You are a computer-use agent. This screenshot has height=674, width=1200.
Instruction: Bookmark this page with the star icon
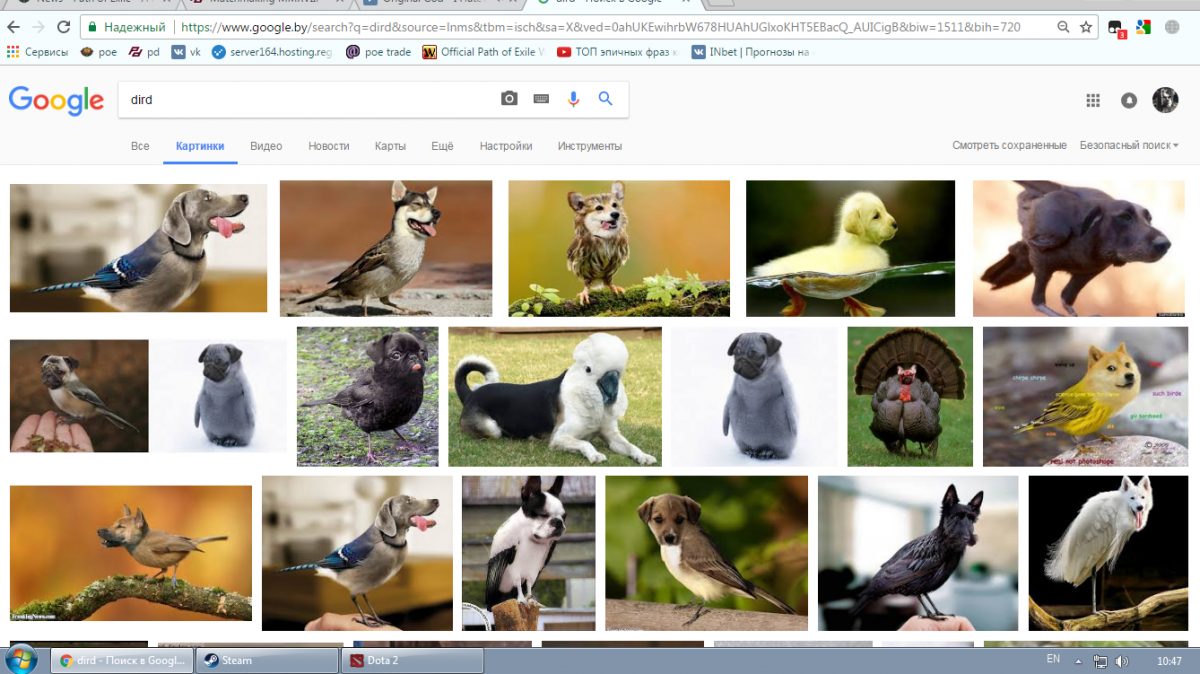(1086, 27)
